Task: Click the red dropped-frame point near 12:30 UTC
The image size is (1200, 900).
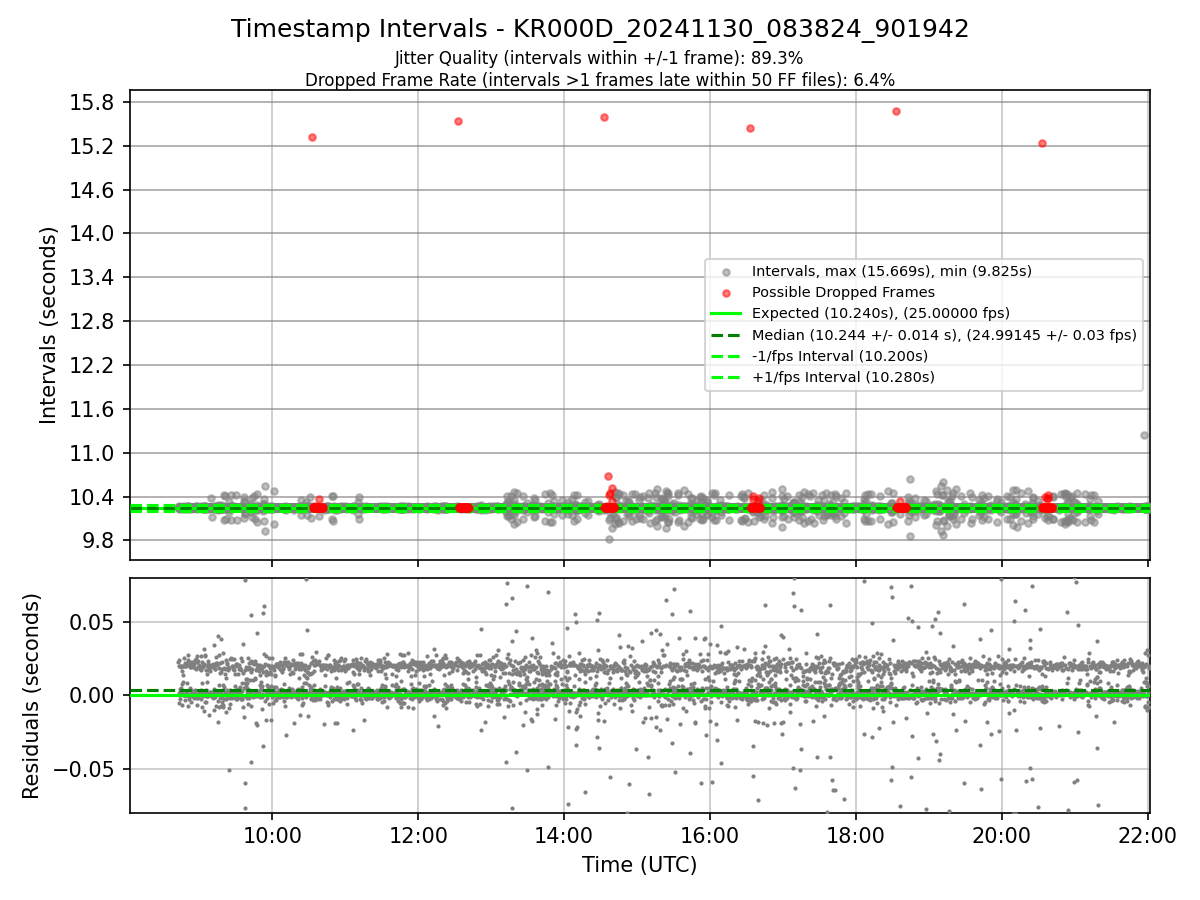Action: point(458,121)
